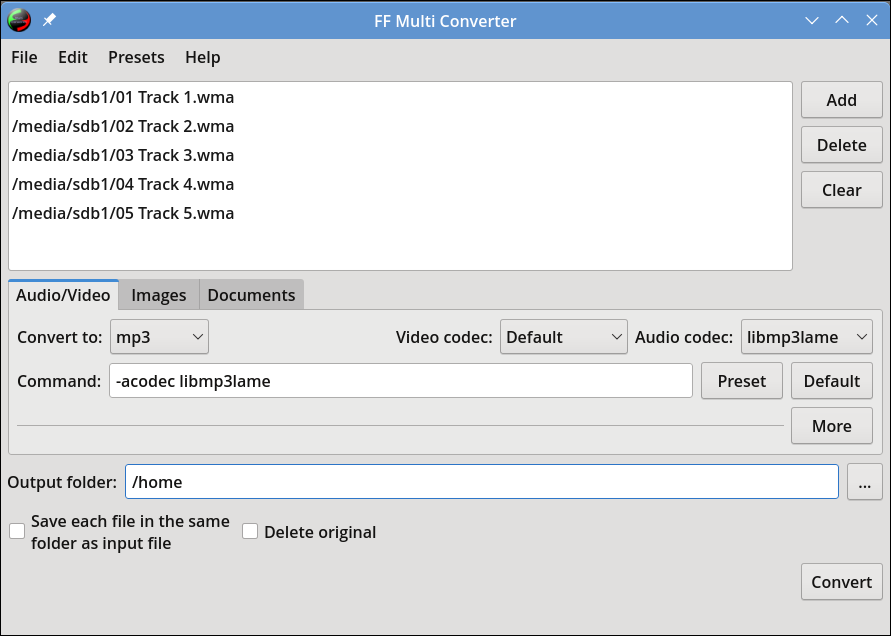The image size is (891, 636).
Task: Expand the Convert to mp3 dropdown
Action: pyautogui.click(x=159, y=336)
